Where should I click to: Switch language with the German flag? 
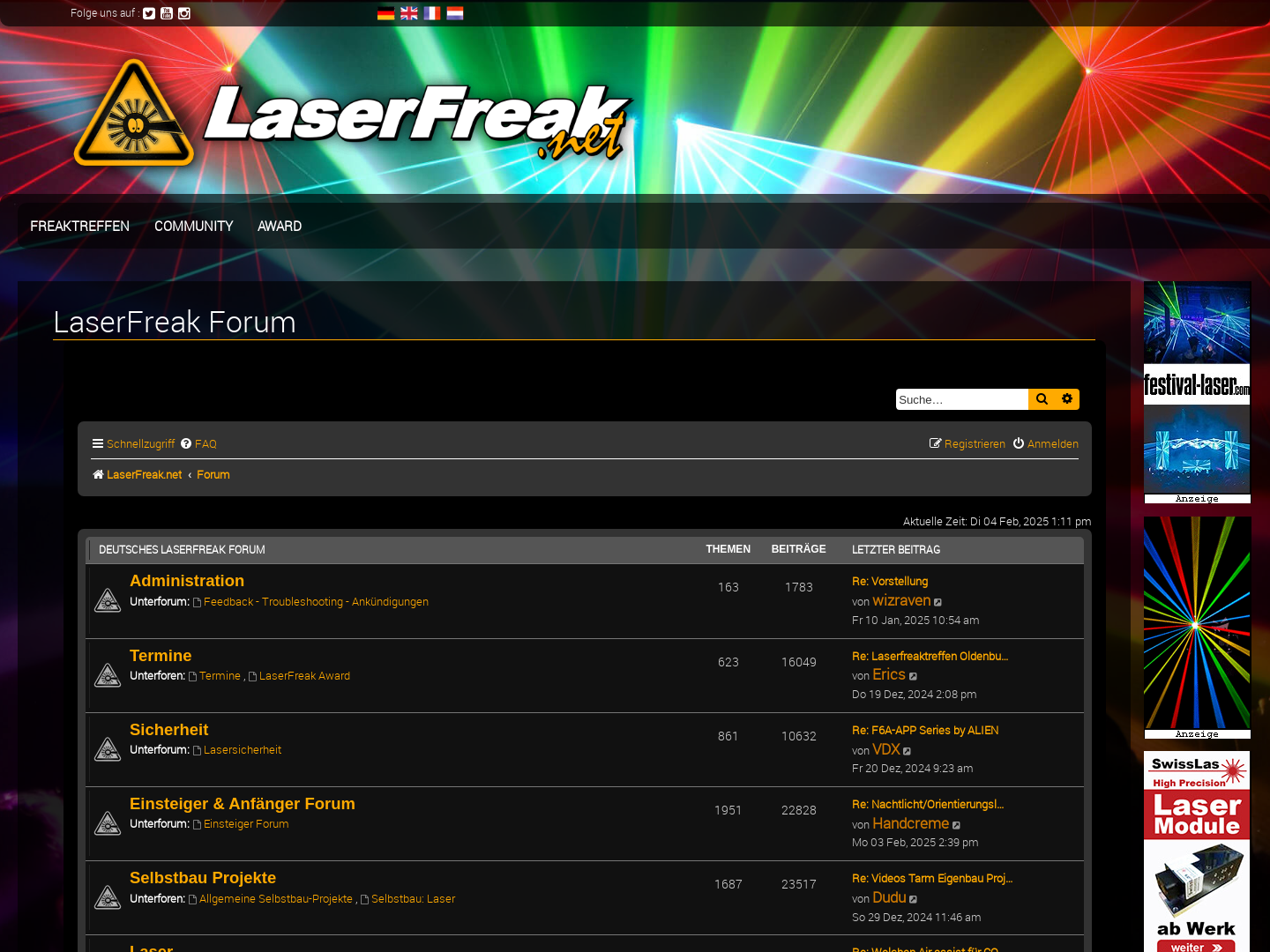coord(385,13)
